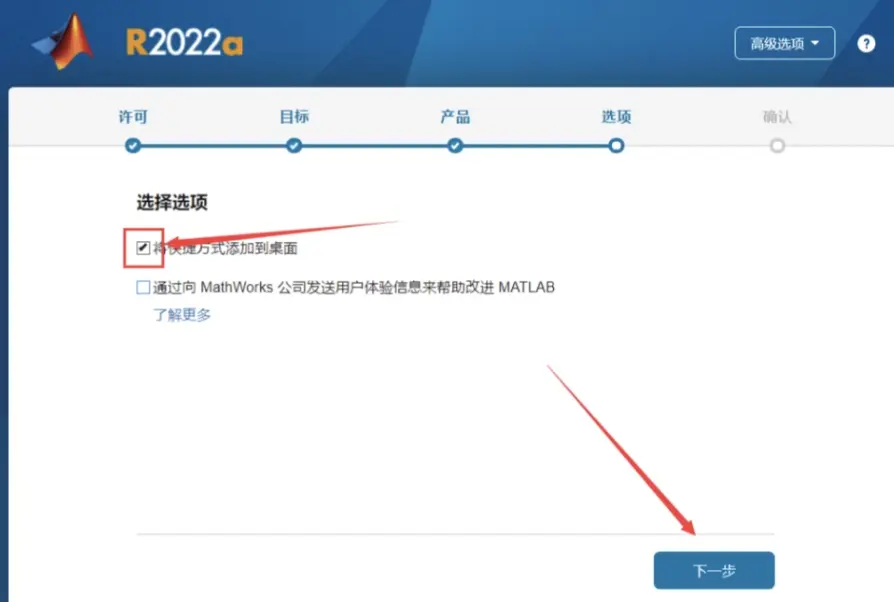Click the 许可 step checkmark circle

[133, 146]
